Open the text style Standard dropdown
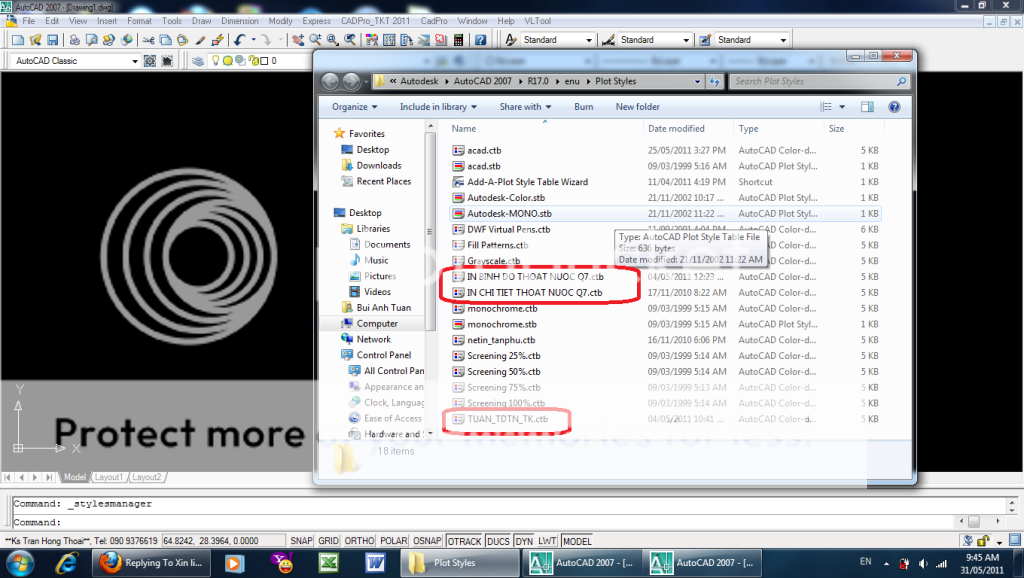 click(588, 40)
